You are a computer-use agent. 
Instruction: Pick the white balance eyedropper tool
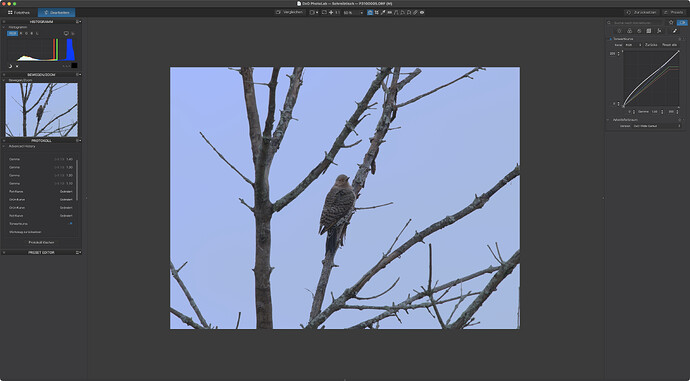[383, 12]
